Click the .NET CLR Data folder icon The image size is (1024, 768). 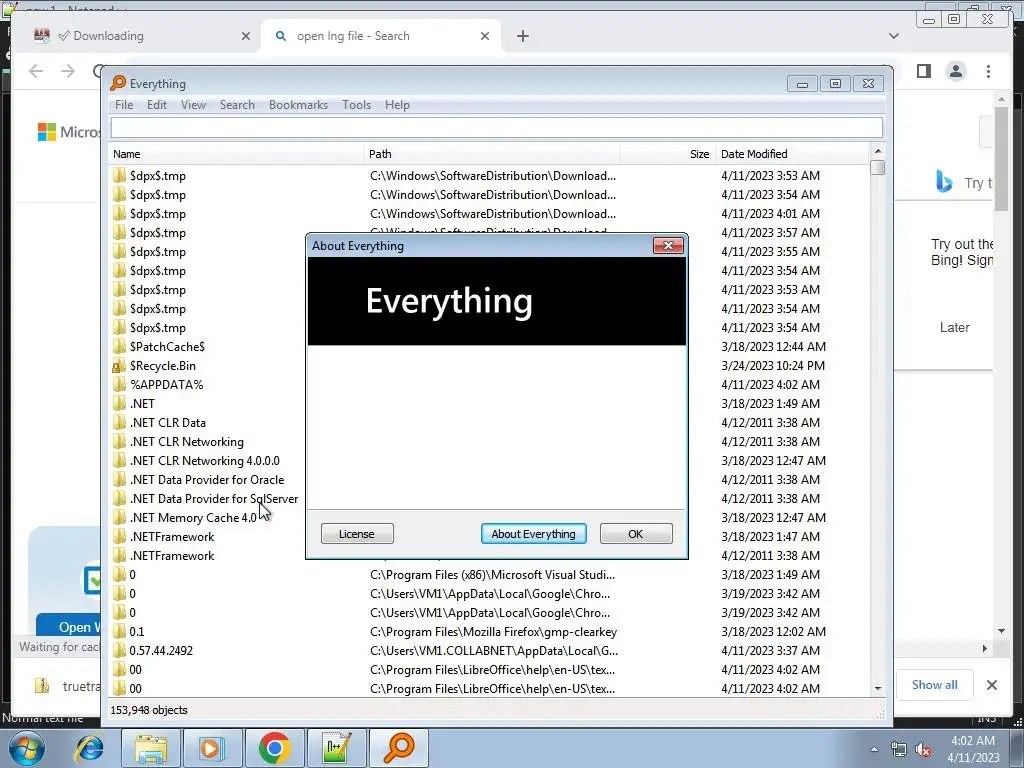119,423
